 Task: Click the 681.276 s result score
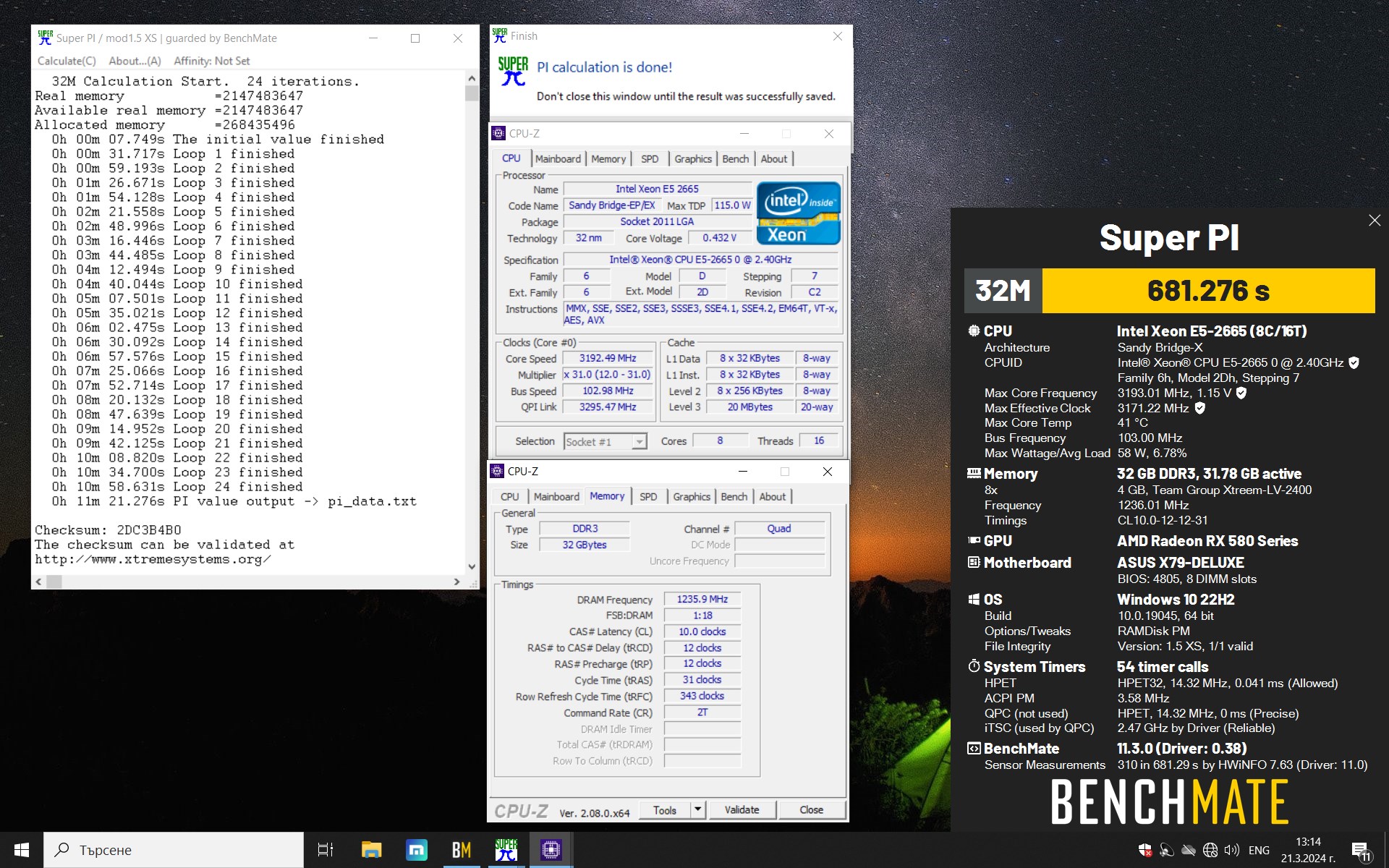[1208, 291]
